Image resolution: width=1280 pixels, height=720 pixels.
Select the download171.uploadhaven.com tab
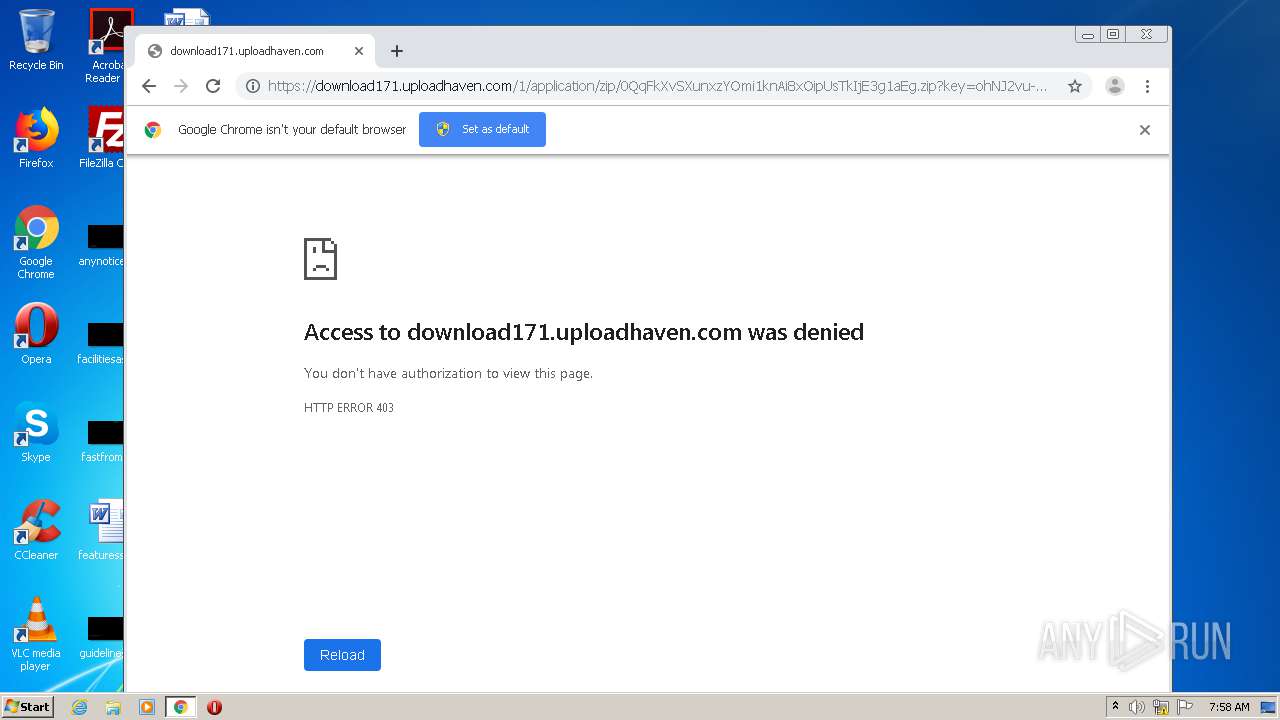click(255, 51)
